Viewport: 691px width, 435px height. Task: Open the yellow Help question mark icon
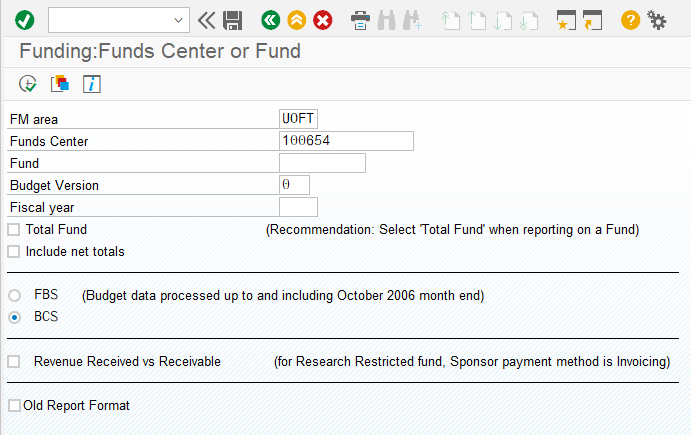[x=630, y=20]
